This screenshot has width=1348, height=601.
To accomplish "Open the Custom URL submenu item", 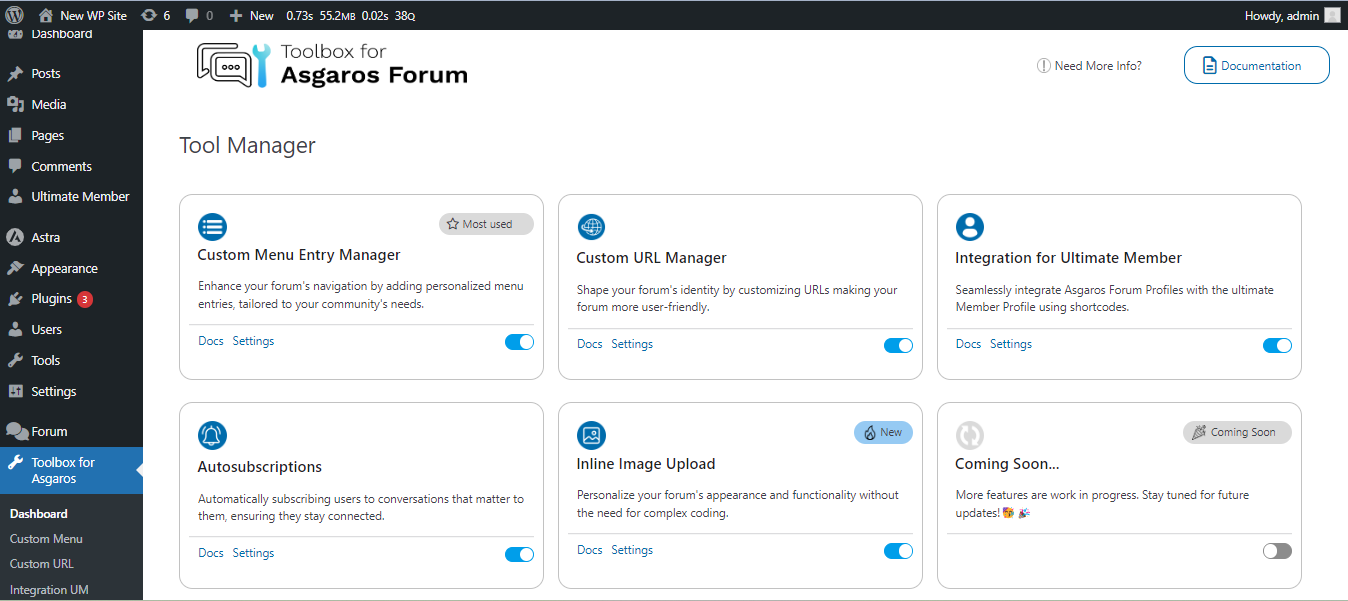I will coord(42,564).
